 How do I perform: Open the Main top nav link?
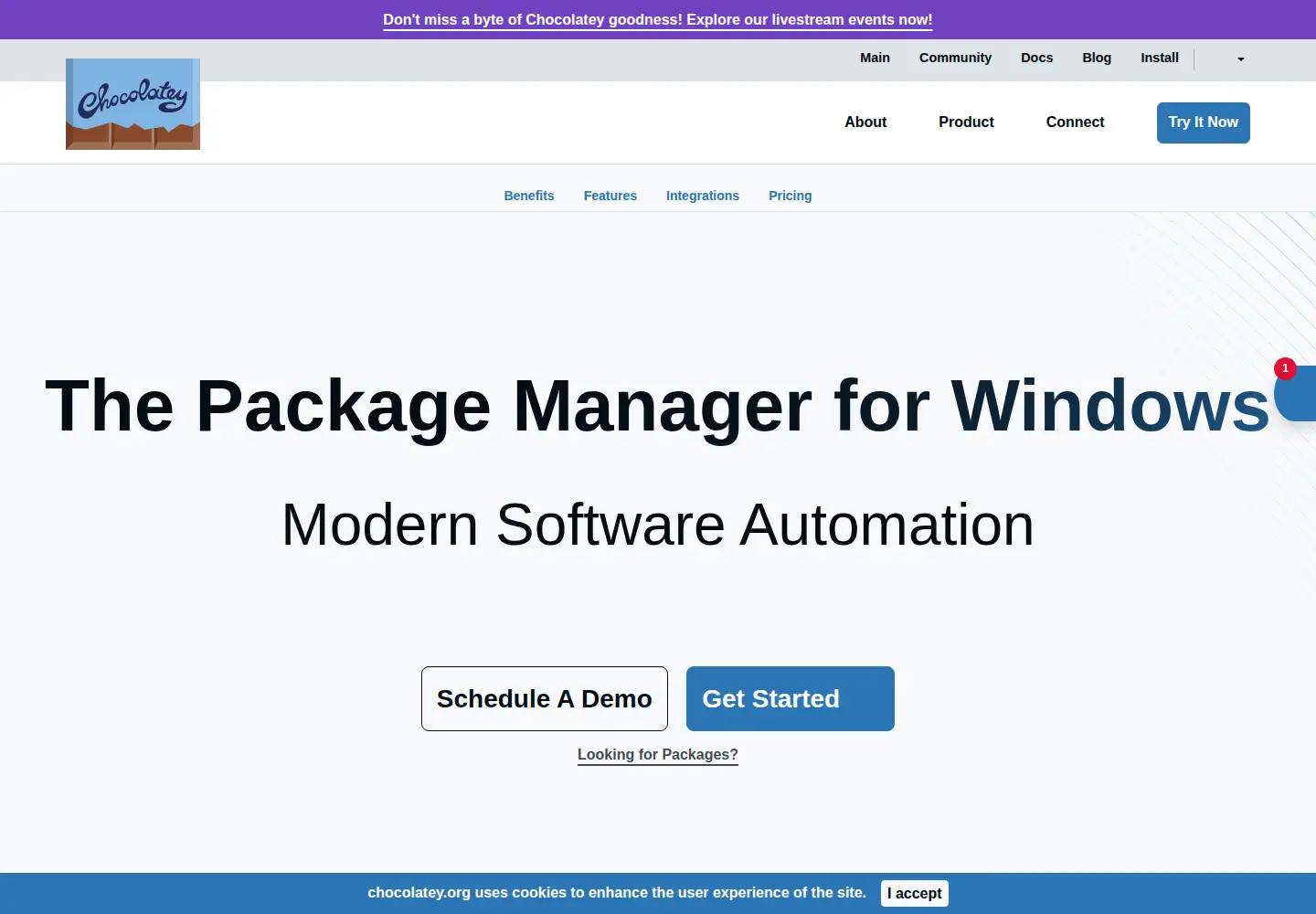(875, 58)
